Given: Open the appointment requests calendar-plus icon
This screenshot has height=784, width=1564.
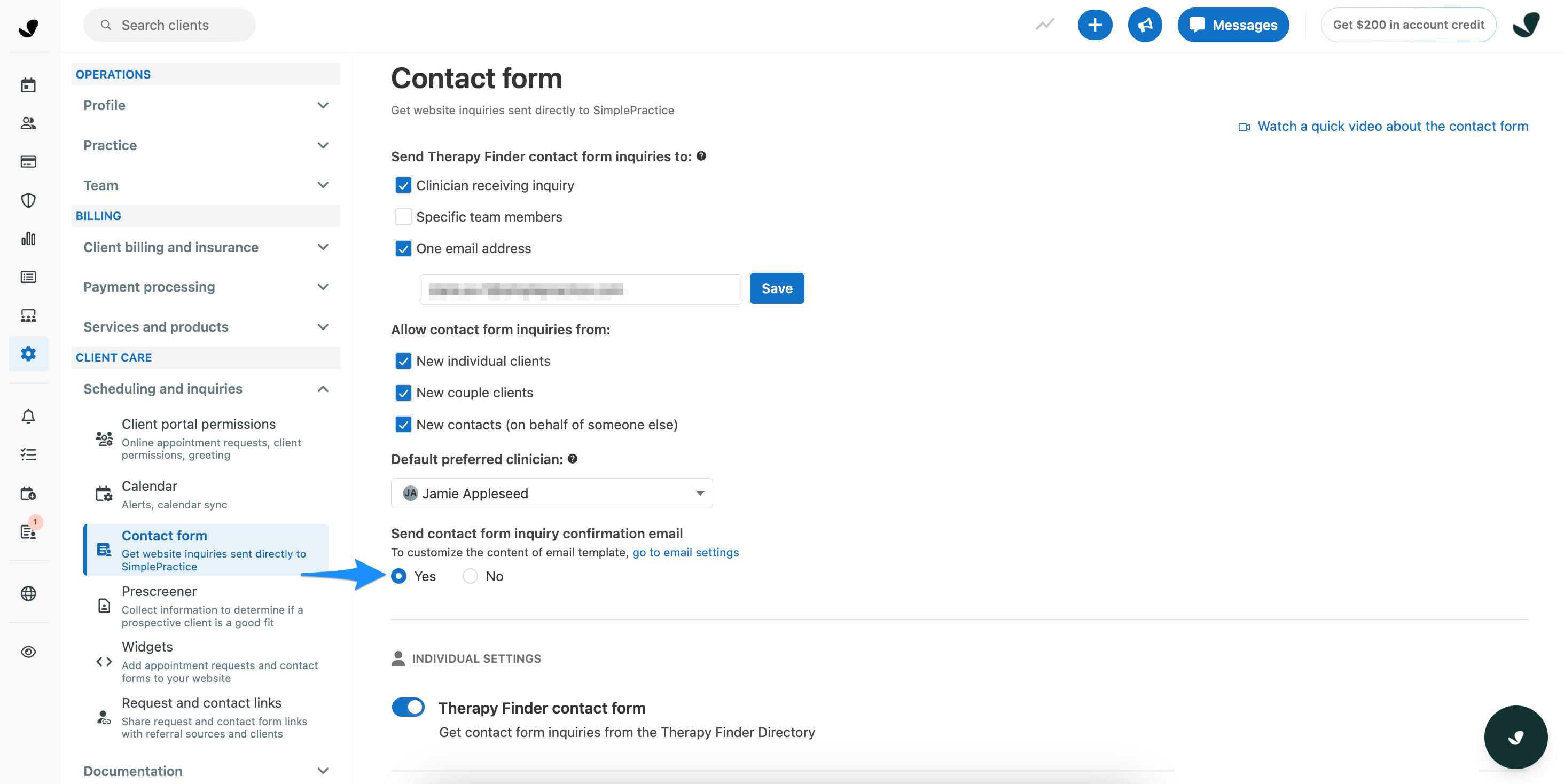Looking at the screenshot, I should 28,493.
